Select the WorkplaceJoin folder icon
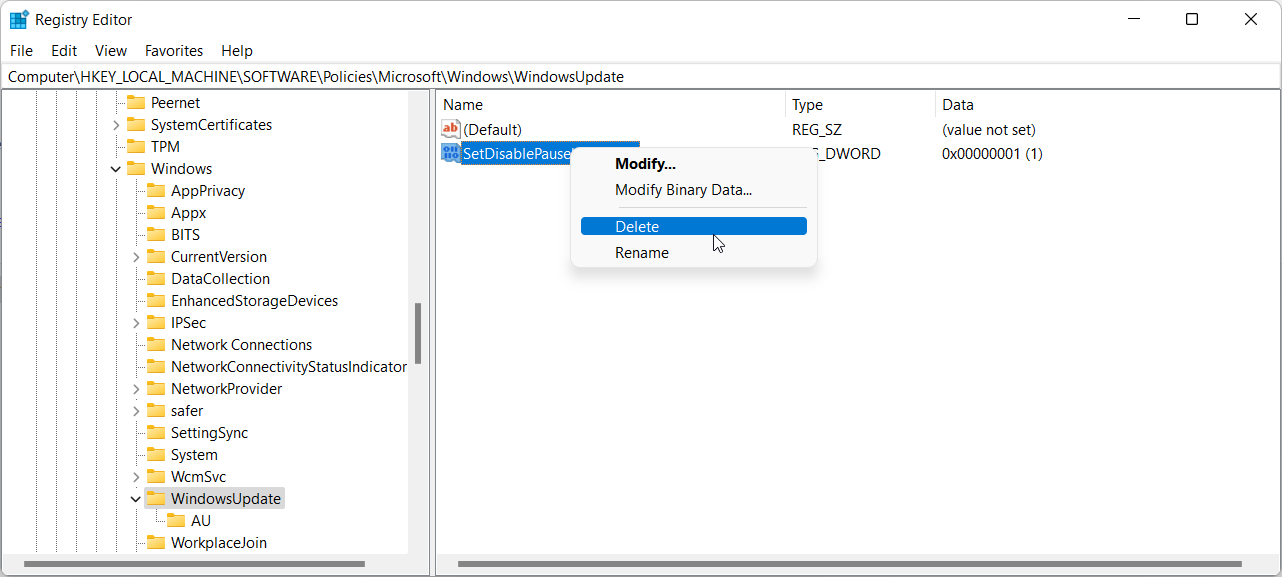 pyautogui.click(x=155, y=542)
